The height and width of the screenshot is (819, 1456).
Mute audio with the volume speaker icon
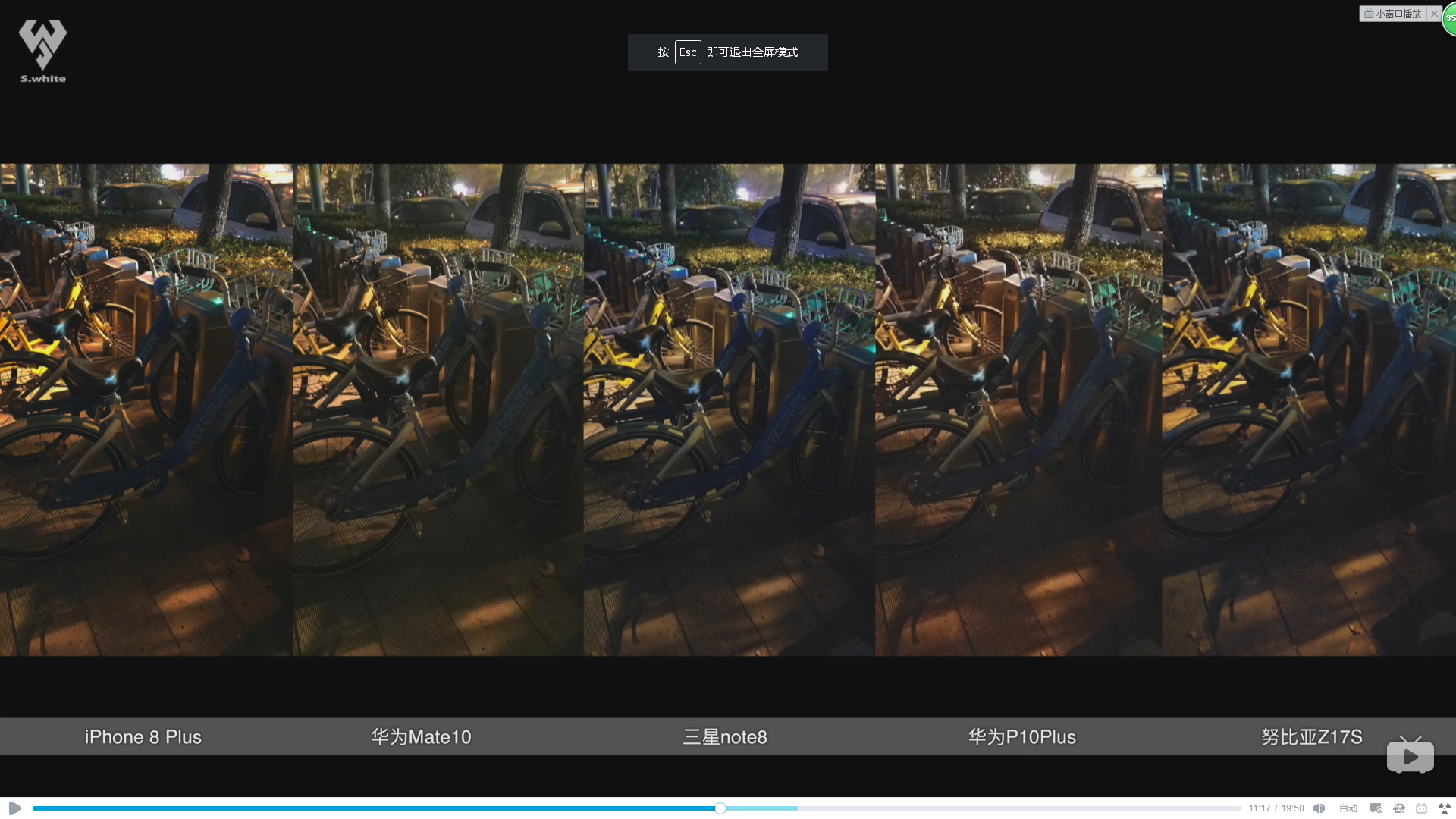tap(1319, 808)
